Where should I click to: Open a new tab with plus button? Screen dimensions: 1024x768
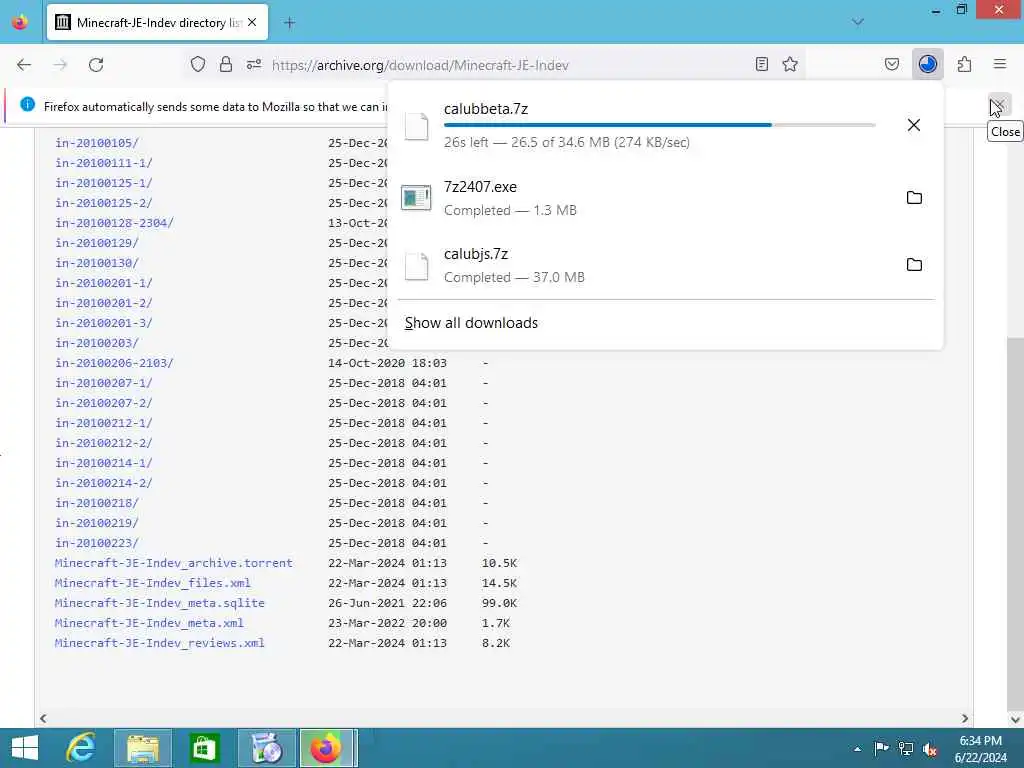pos(289,23)
